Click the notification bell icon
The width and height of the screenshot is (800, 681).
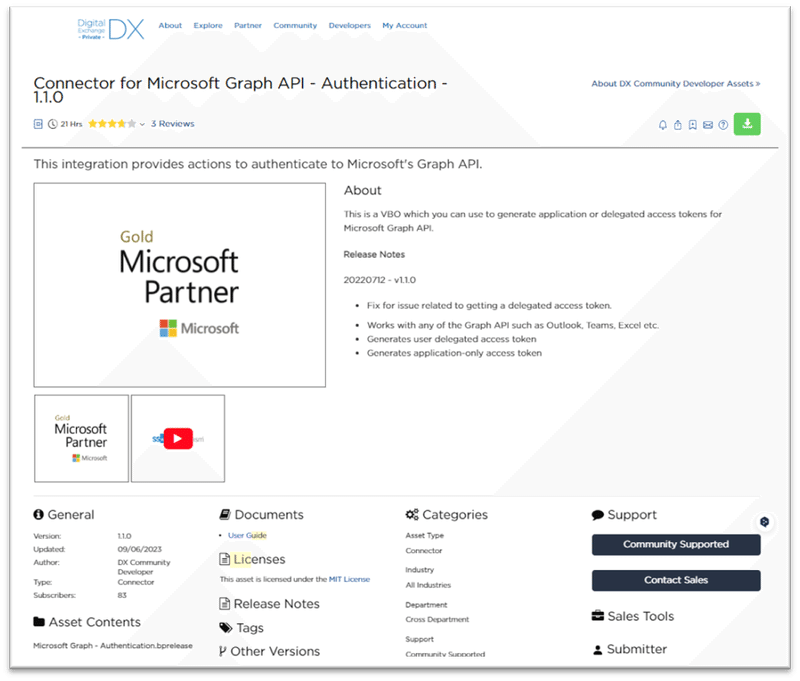pos(662,125)
